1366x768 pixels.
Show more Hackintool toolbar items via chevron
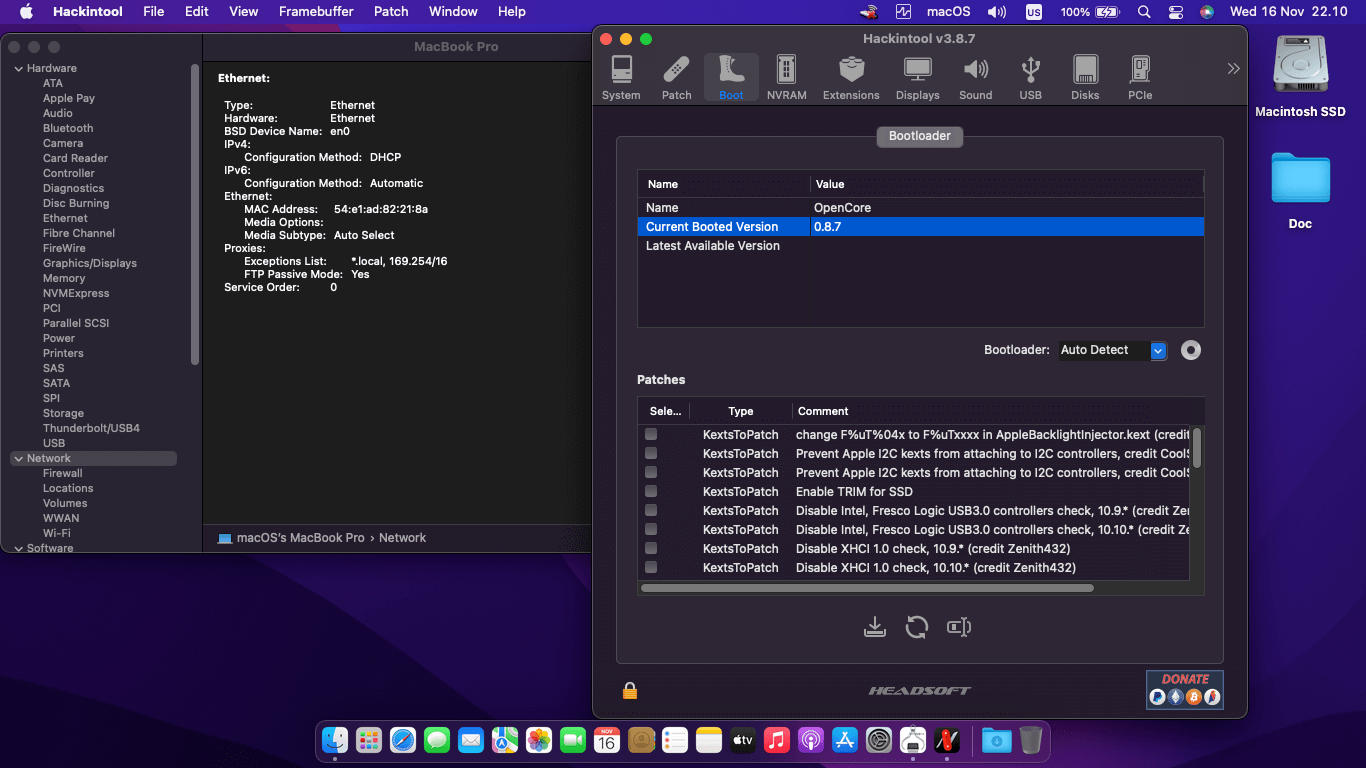coord(1233,68)
